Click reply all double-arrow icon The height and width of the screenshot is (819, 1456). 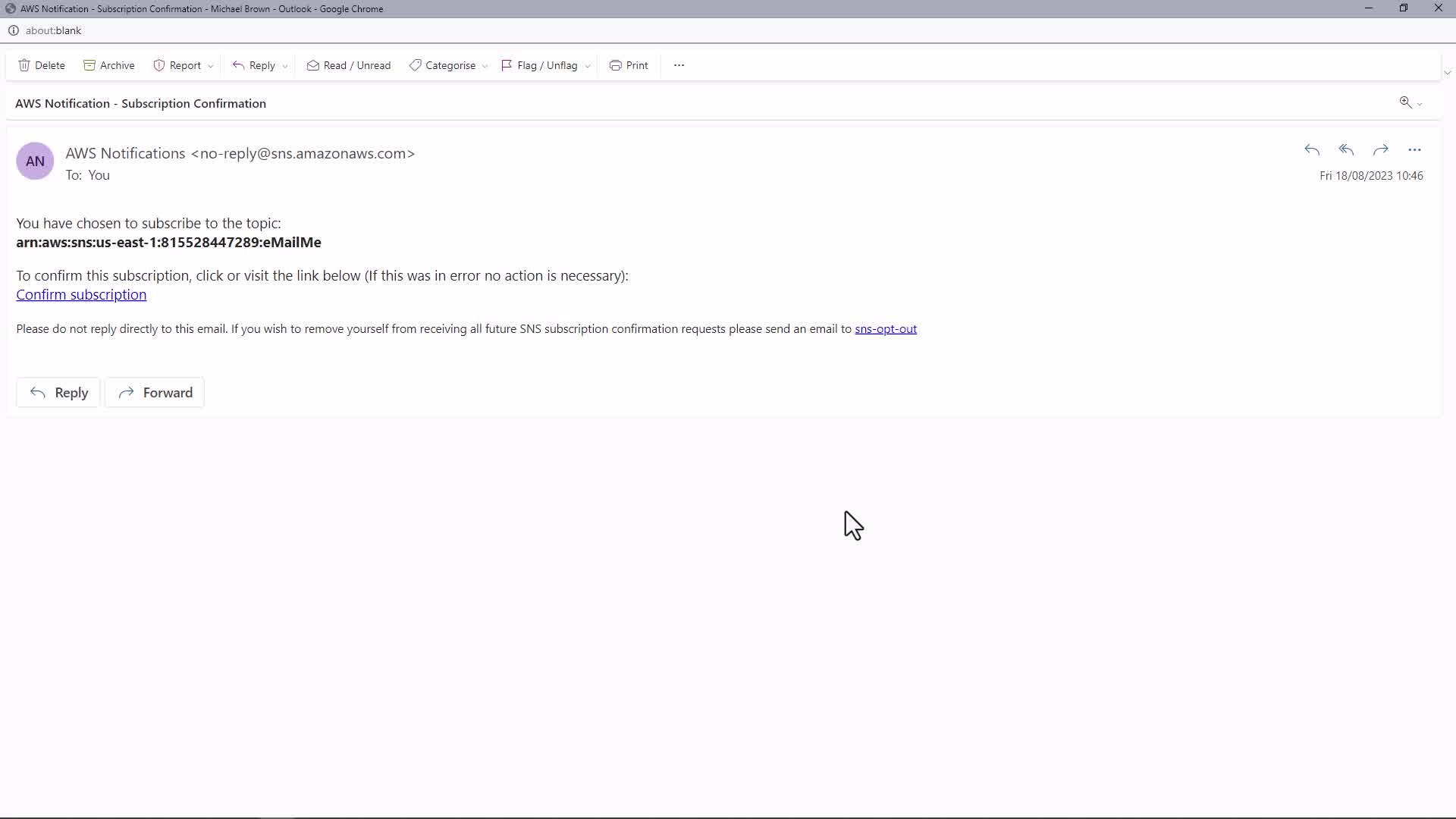(x=1346, y=149)
